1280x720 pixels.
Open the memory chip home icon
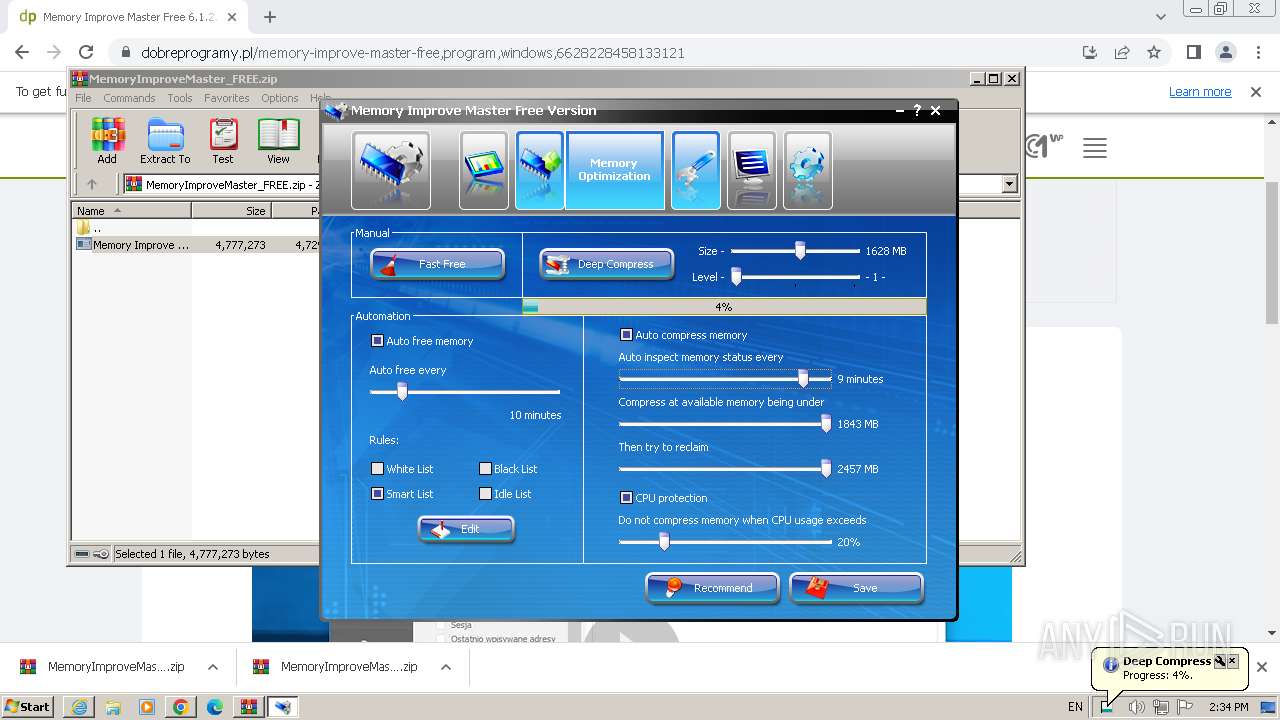(x=391, y=170)
